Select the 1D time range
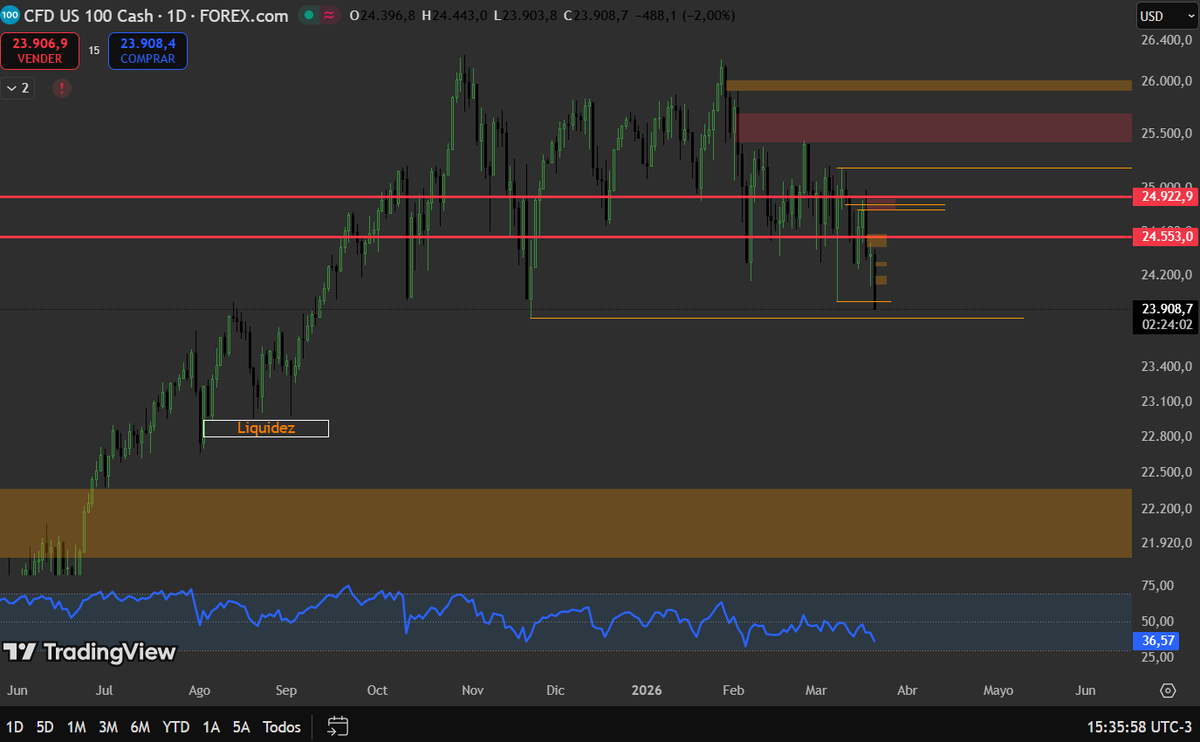Image resolution: width=1200 pixels, height=742 pixels. click(16, 727)
